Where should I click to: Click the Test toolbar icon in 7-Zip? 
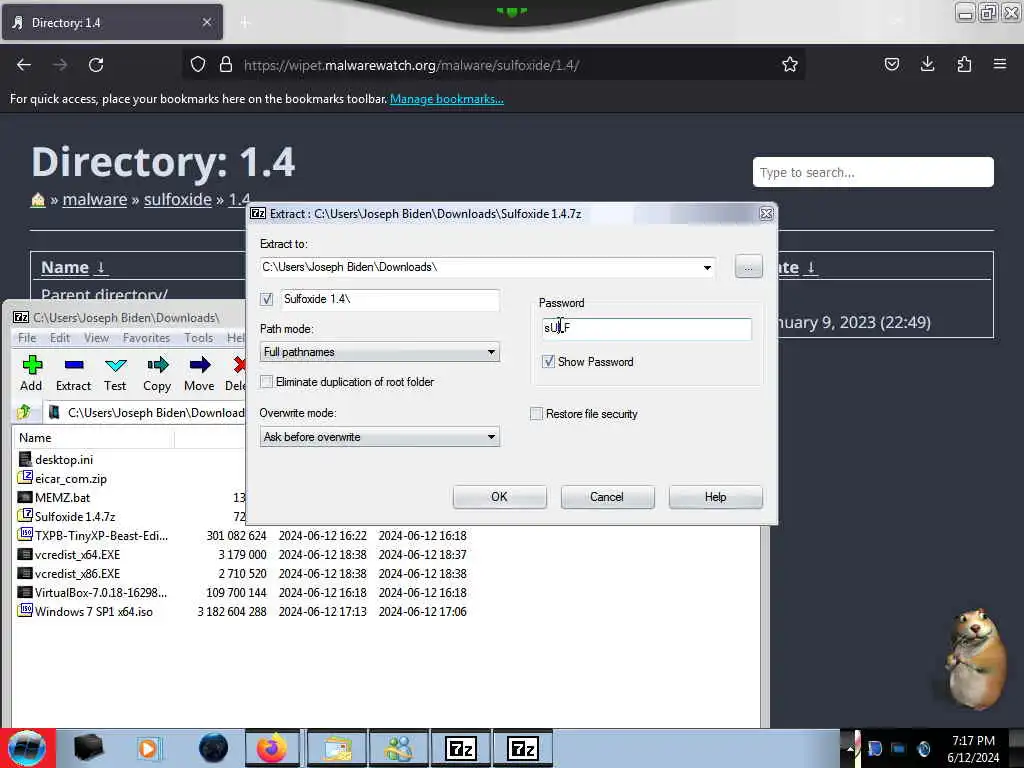coord(115,374)
